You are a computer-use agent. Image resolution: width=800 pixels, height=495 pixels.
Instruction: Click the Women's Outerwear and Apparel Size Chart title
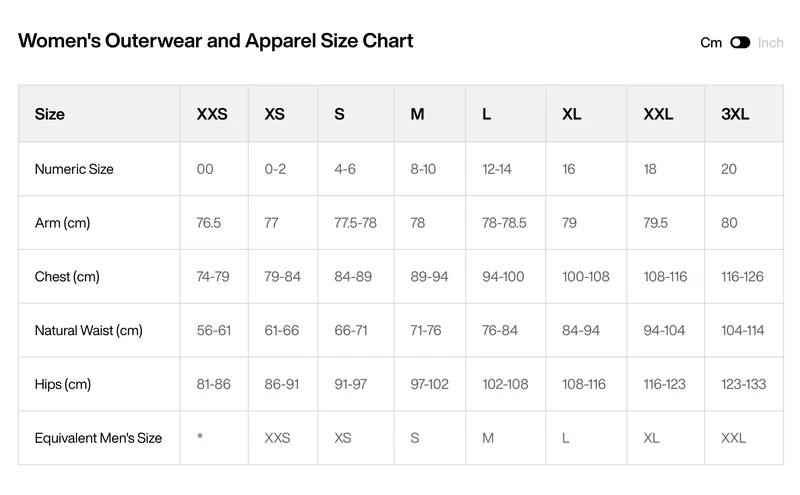[x=215, y=41]
